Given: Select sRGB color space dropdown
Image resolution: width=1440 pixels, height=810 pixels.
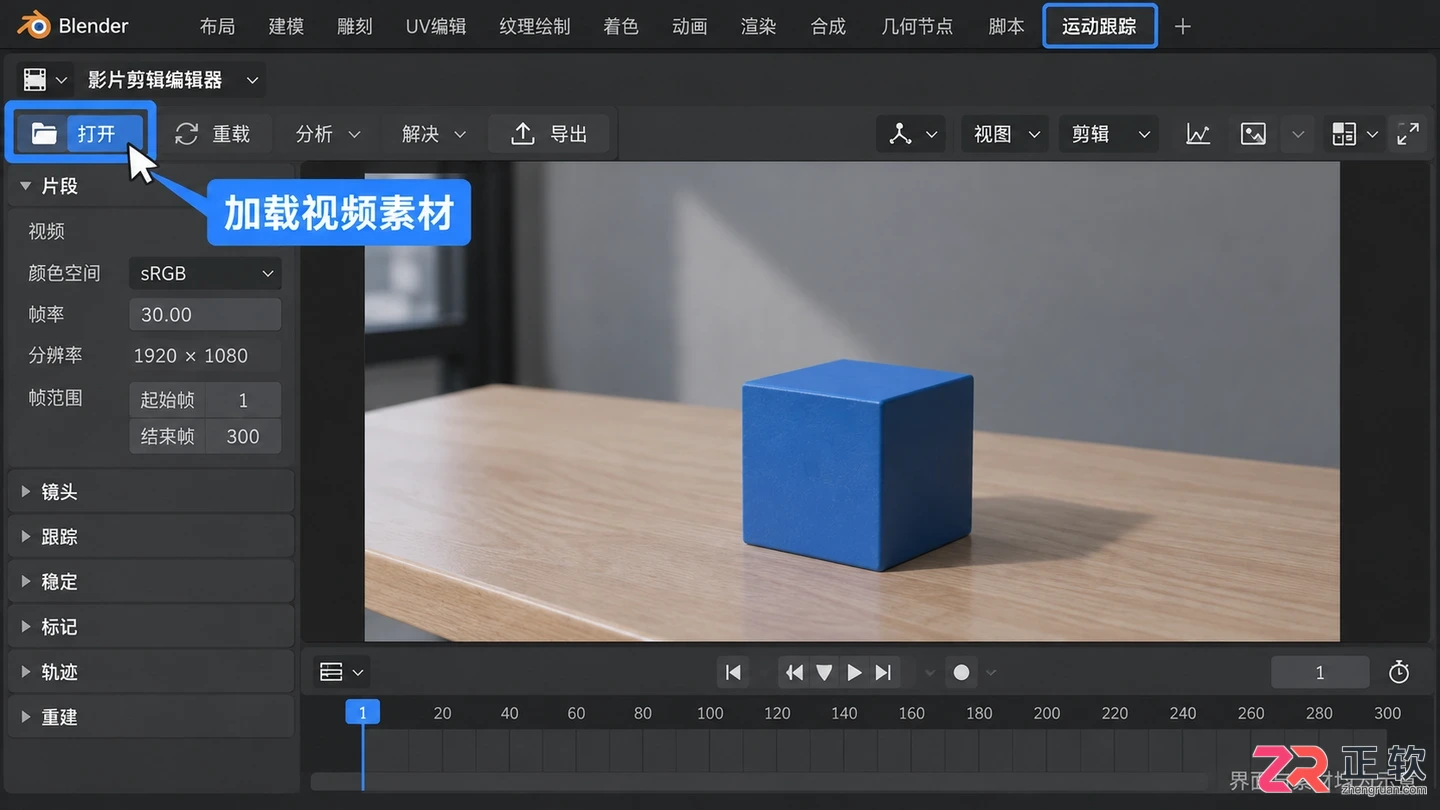Looking at the screenshot, I should [x=205, y=273].
